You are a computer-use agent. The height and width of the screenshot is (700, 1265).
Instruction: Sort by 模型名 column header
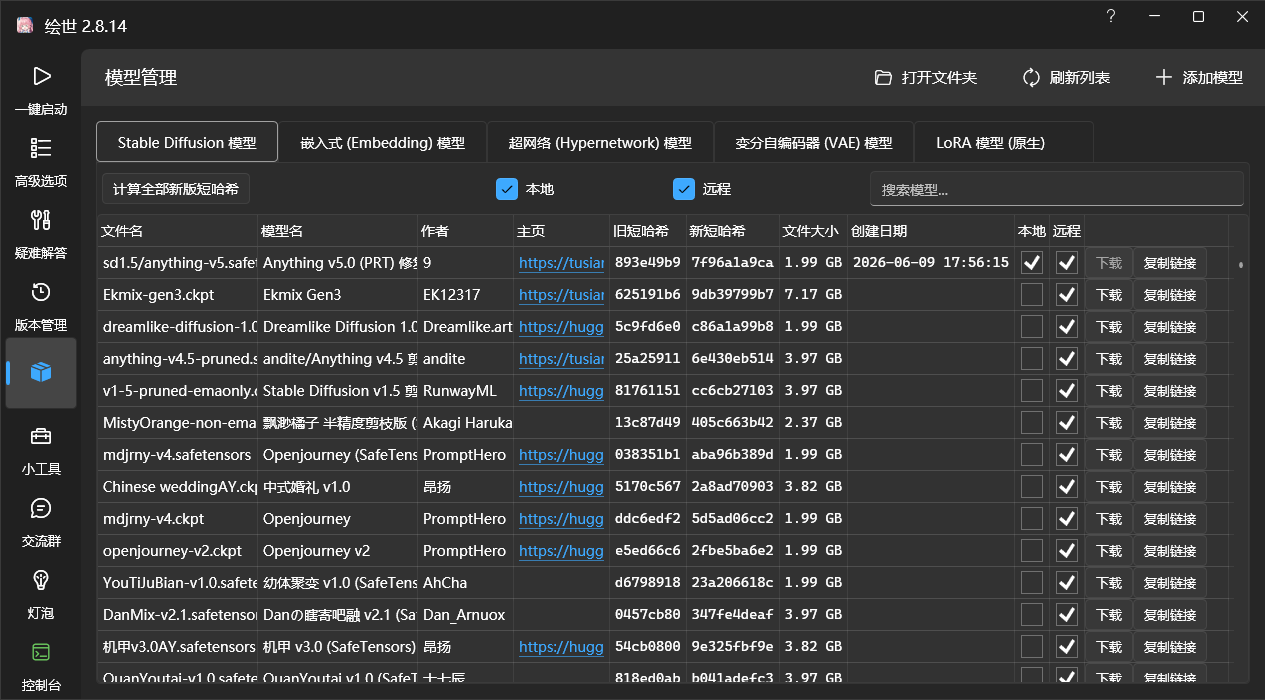pos(337,231)
